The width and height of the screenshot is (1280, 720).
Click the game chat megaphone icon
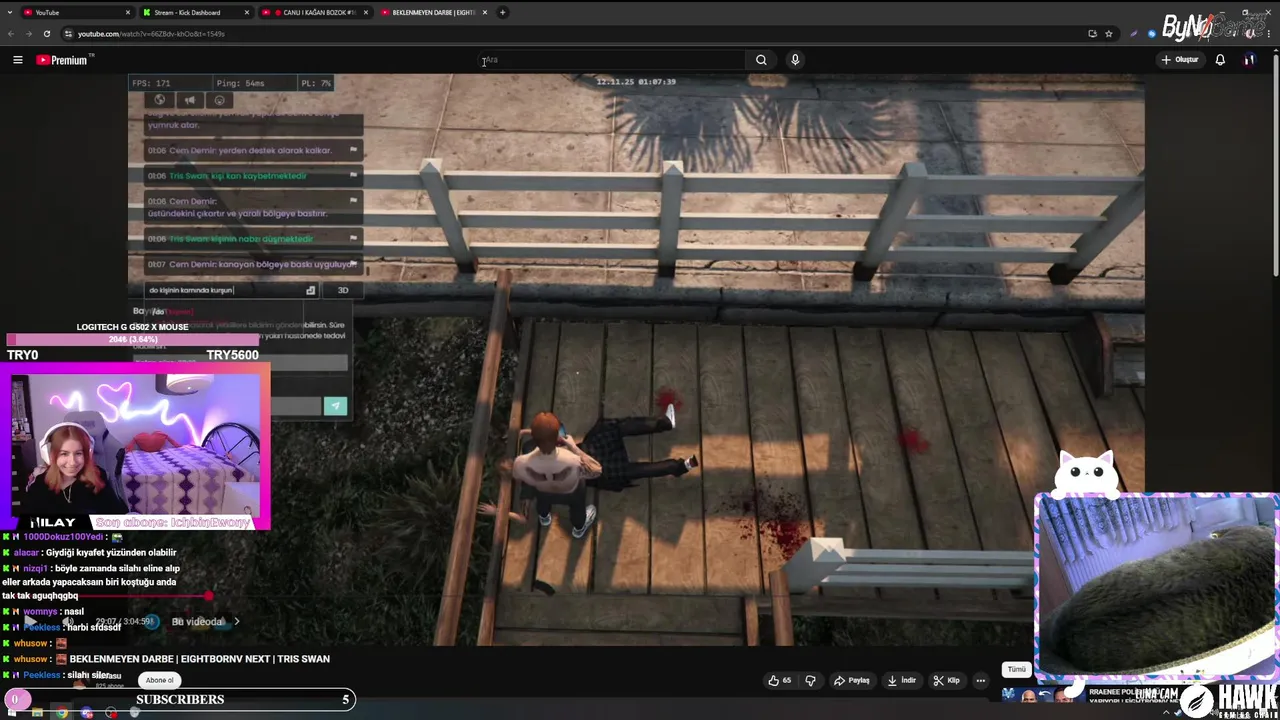tap(189, 100)
